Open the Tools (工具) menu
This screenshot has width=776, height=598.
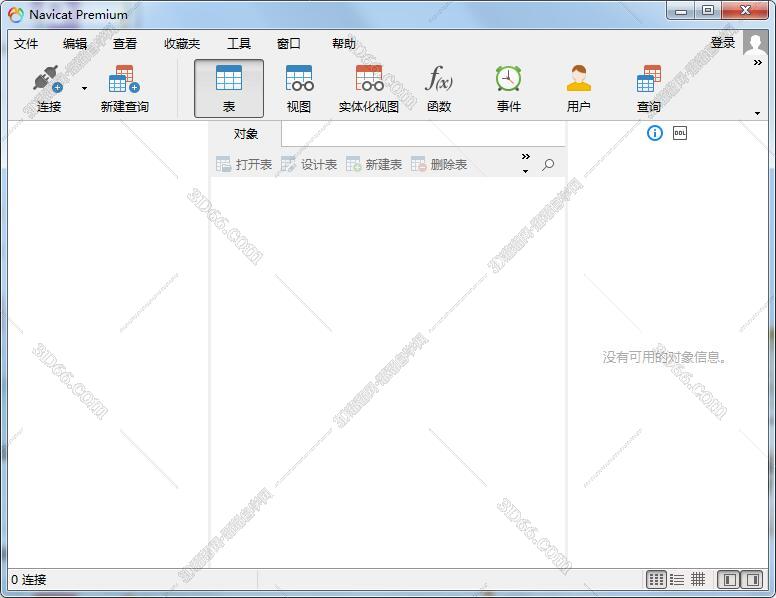(239, 44)
